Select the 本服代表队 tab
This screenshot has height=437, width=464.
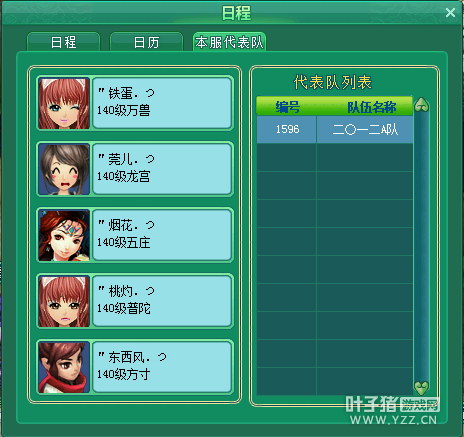229,42
